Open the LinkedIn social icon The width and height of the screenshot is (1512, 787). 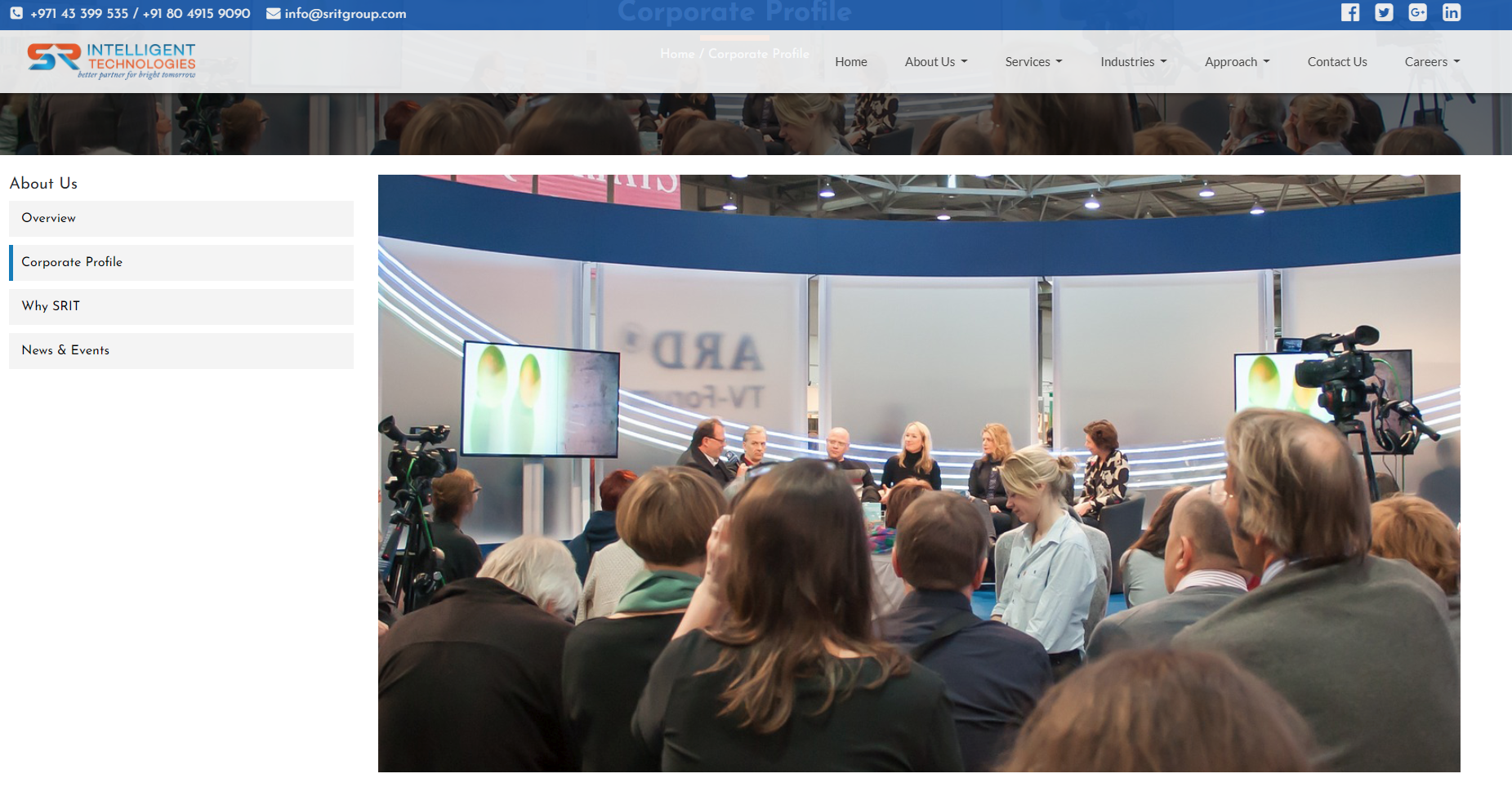pos(1452,12)
